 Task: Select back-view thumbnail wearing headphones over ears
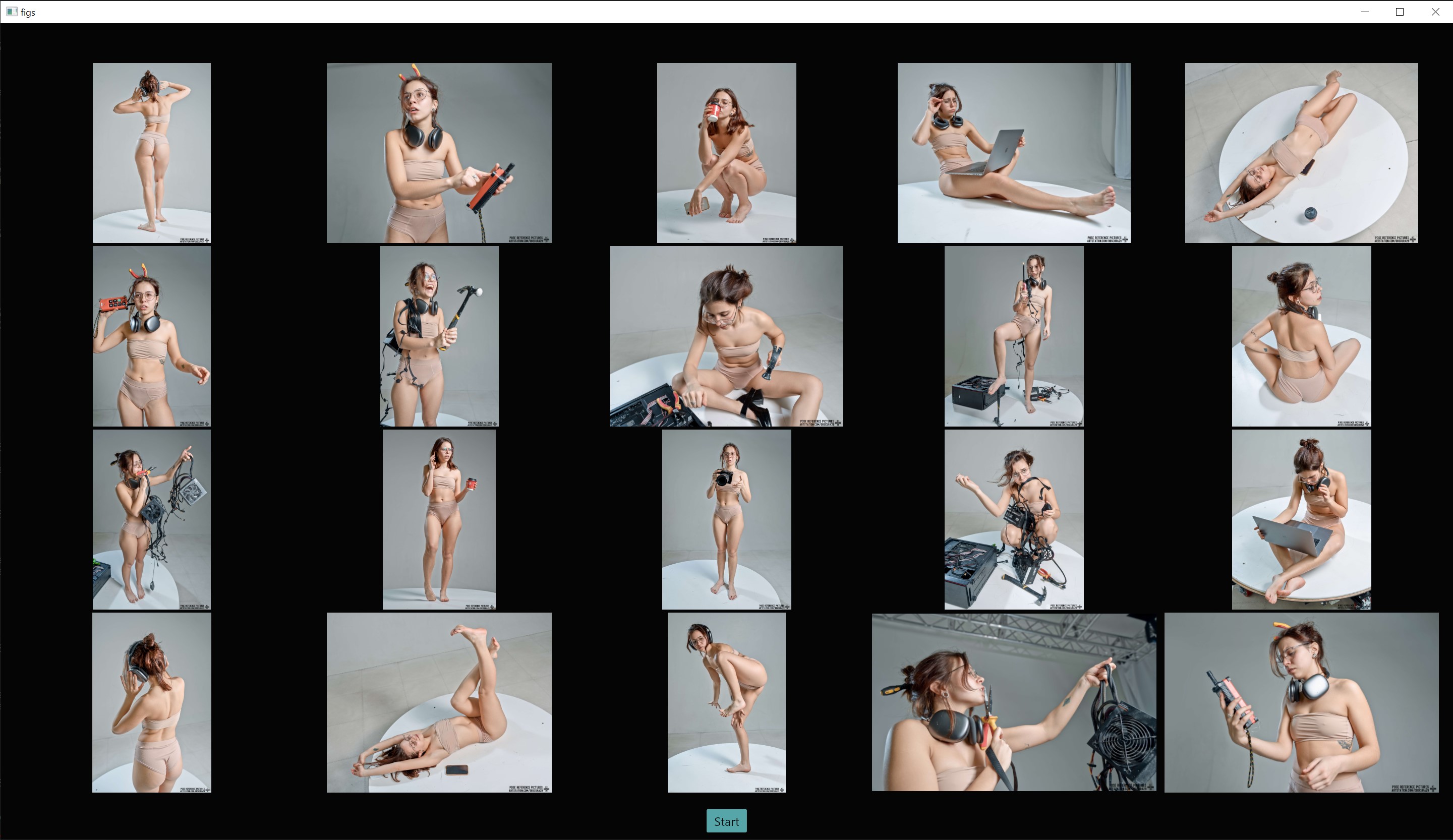[152, 703]
